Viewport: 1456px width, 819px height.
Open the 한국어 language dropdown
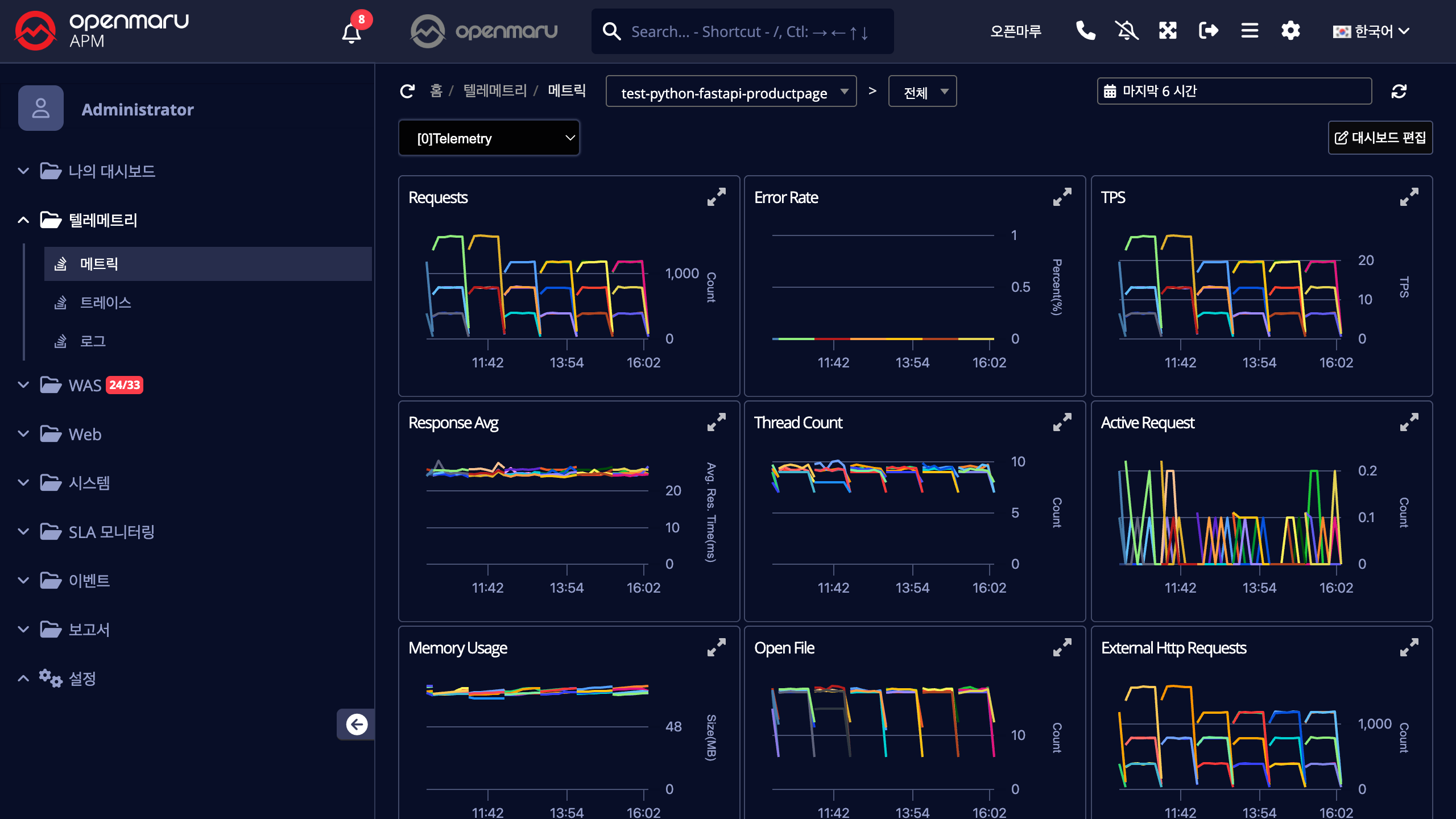tap(1371, 31)
